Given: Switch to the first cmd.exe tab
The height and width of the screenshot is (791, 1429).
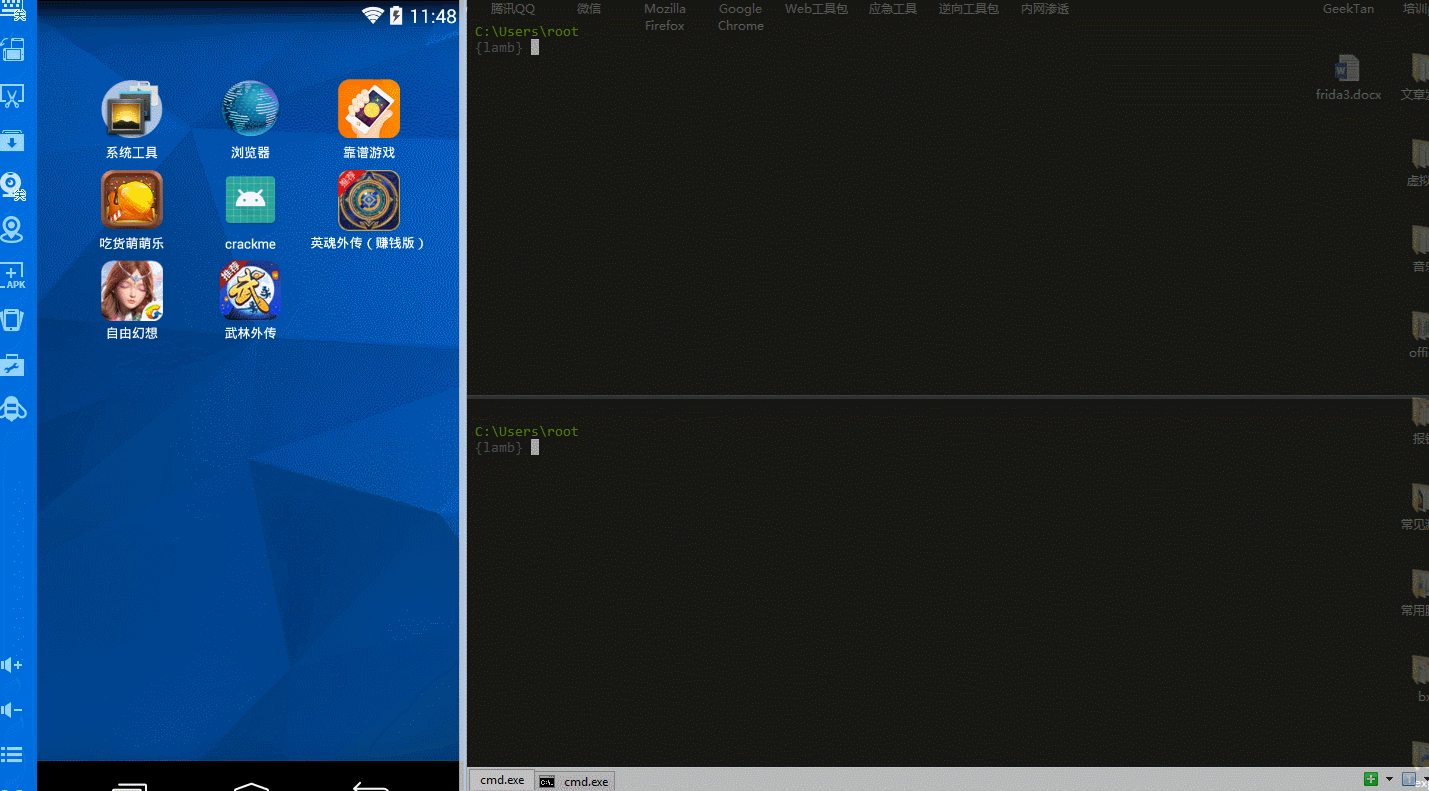Looking at the screenshot, I should coord(502,780).
